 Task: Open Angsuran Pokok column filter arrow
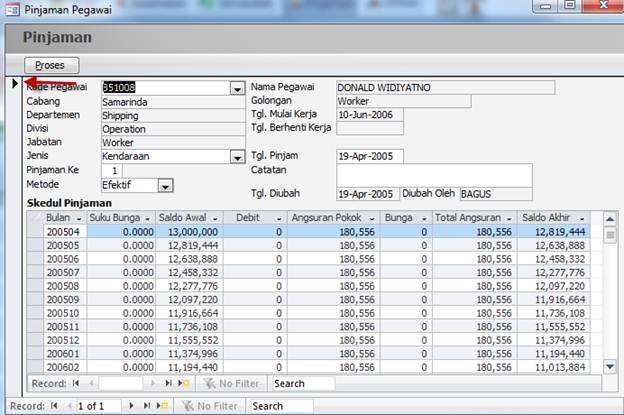(372, 218)
